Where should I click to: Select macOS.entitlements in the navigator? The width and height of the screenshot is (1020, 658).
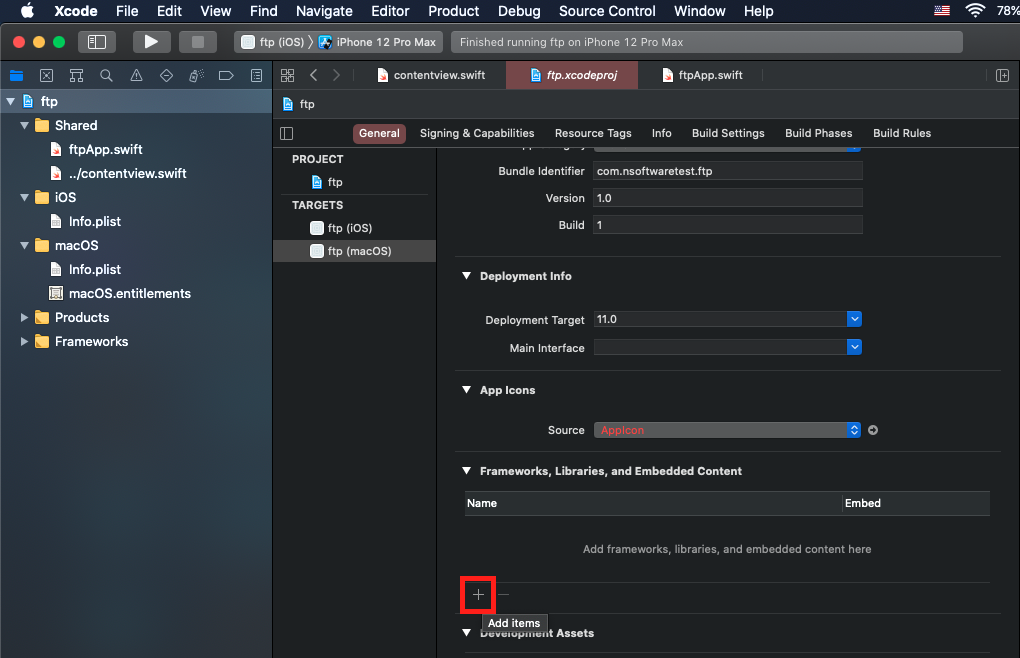coord(129,293)
